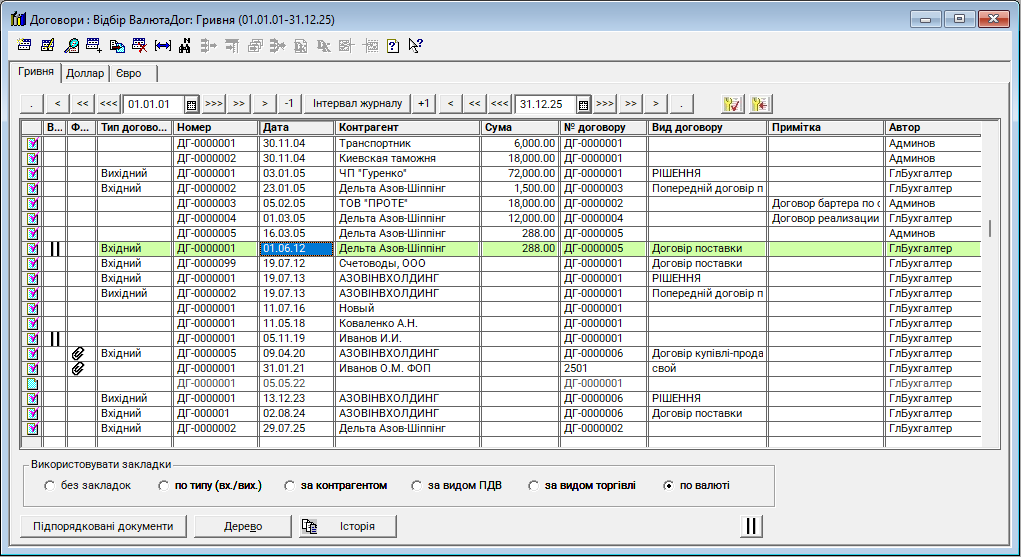The height and width of the screenshot is (557, 1021).
Task: Click the binoculars search icon in toolbar
Action: click(x=185, y=45)
